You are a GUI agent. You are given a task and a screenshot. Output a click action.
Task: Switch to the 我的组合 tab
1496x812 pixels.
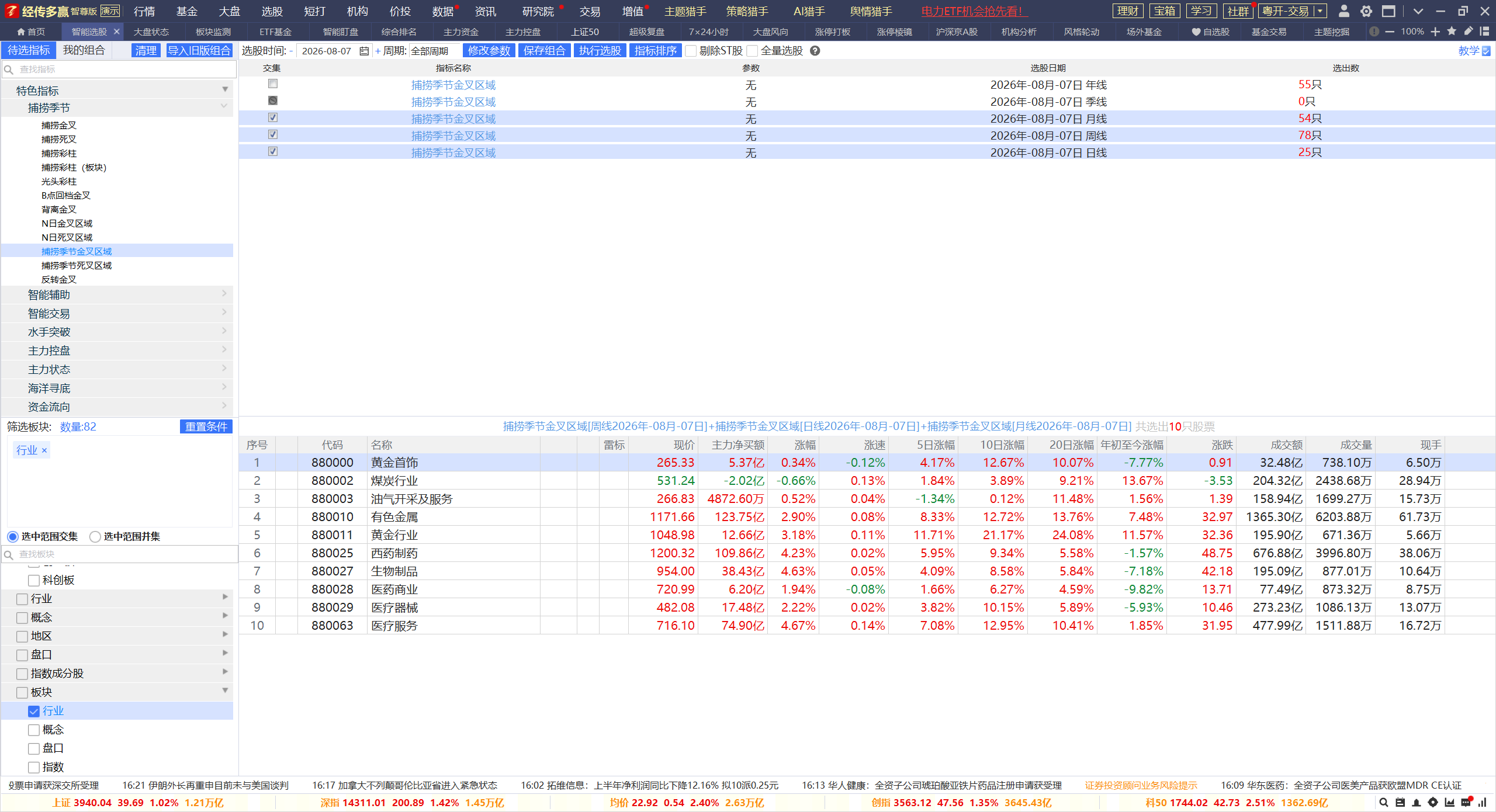pos(84,50)
